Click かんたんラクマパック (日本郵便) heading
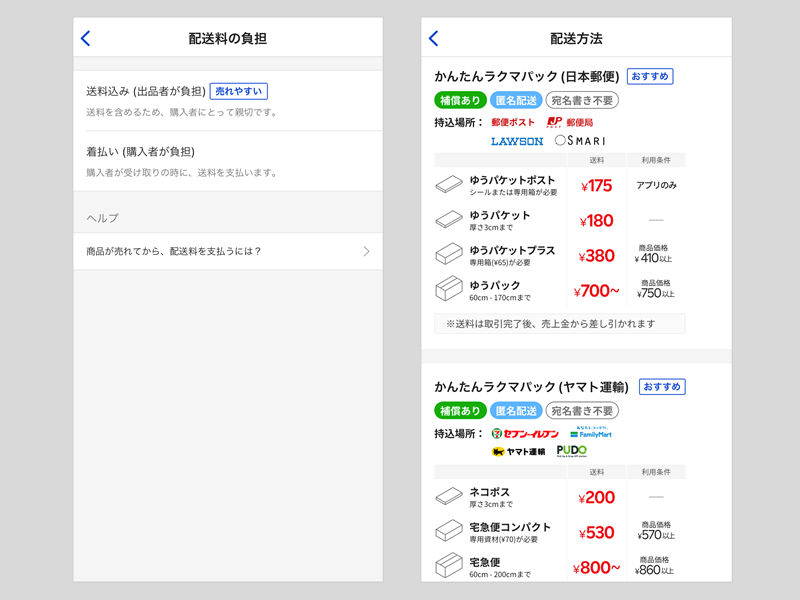The image size is (800, 600). coord(527,77)
